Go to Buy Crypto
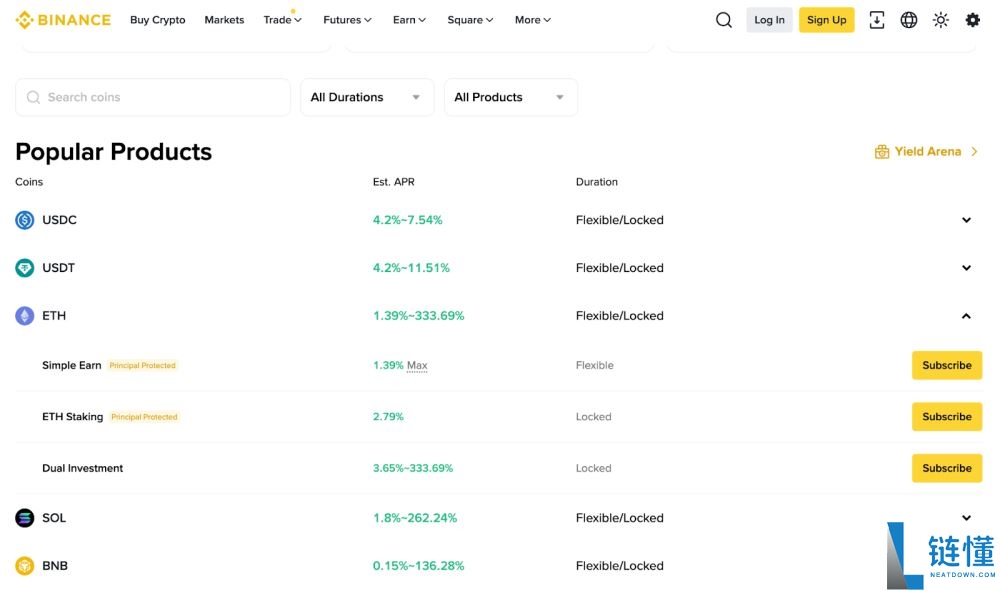This screenshot has width=1000, height=591. [x=158, y=20]
